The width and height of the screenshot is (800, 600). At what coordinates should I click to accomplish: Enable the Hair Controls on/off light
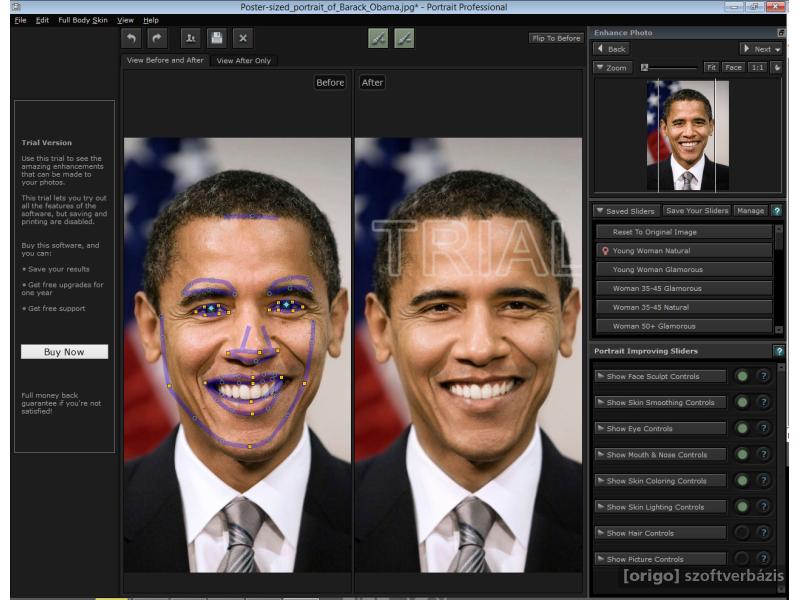click(x=742, y=533)
